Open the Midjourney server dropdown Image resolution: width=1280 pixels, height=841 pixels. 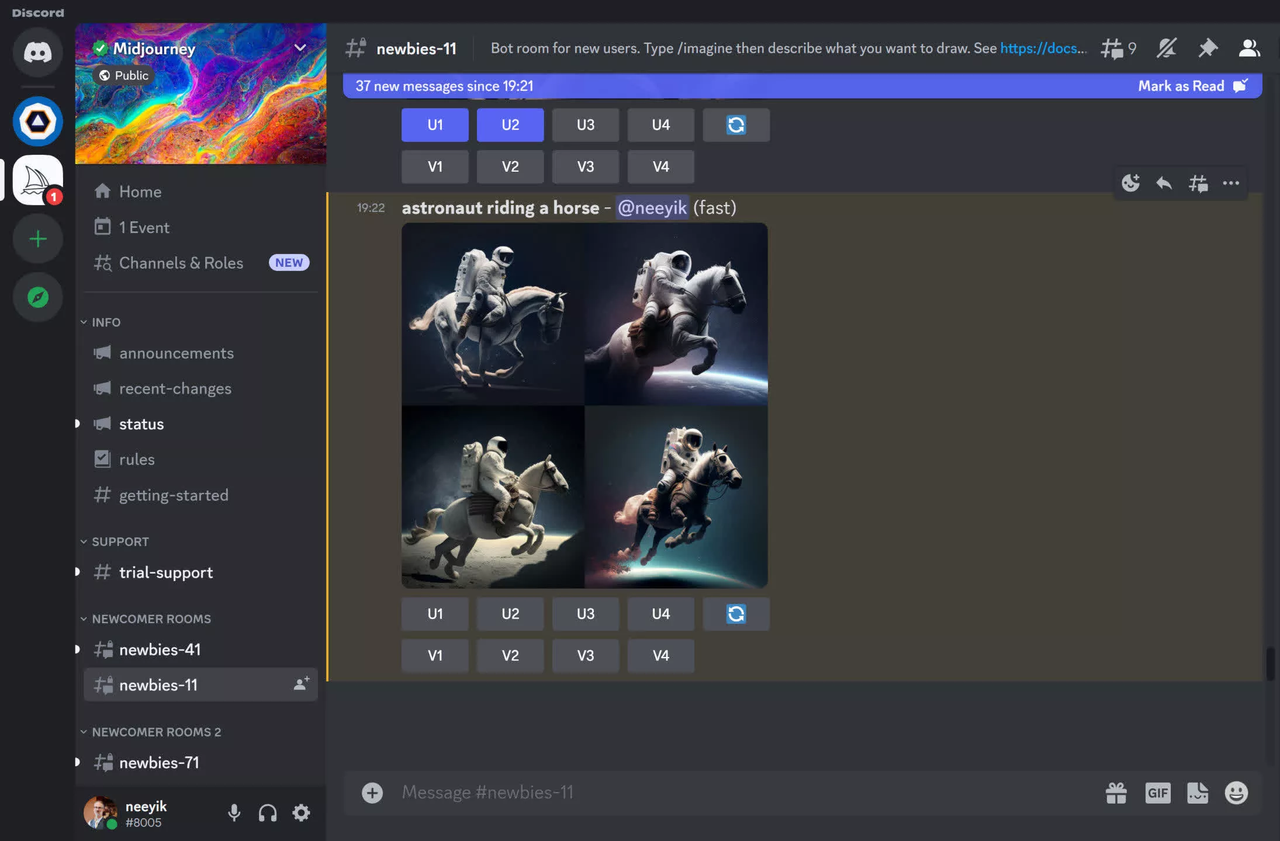click(299, 47)
